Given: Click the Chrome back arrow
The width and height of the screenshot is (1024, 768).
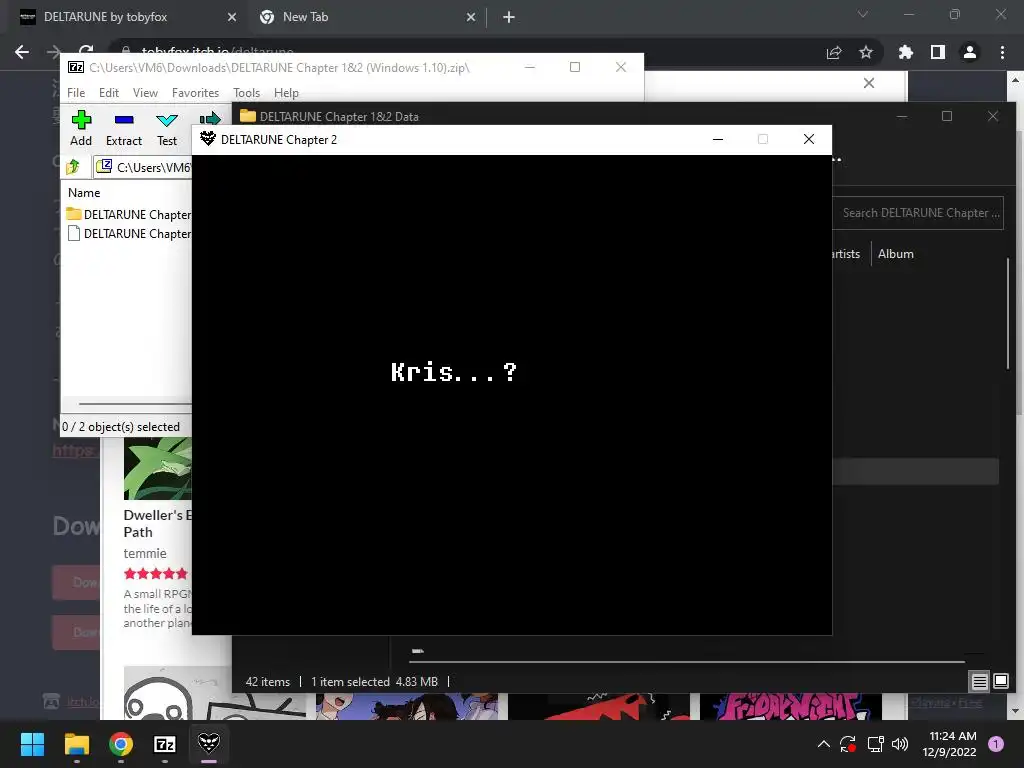Looking at the screenshot, I should pyautogui.click(x=22, y=52).
